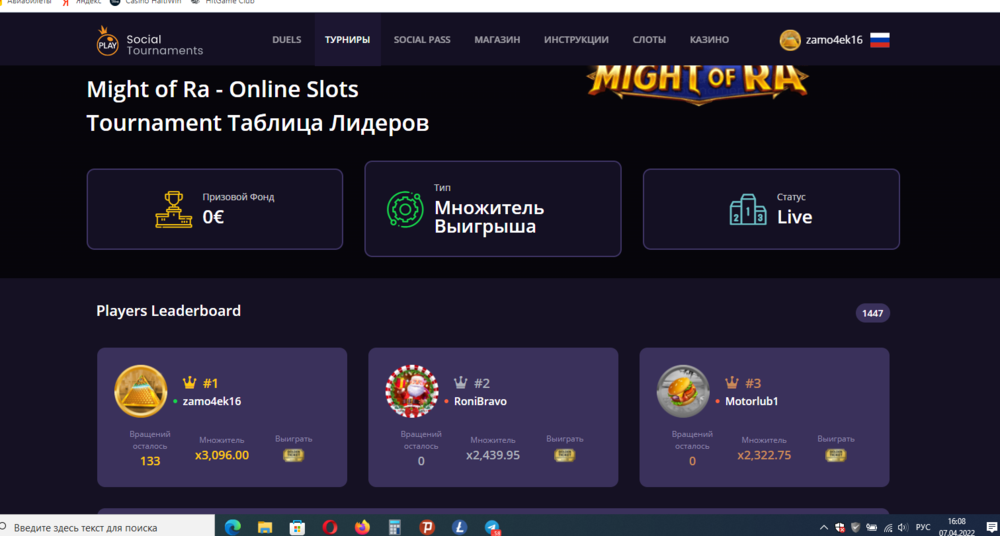Screen dimensions: 1000x536
Task: Click Motorlub1's burger avatar
Action: [683, 391]
